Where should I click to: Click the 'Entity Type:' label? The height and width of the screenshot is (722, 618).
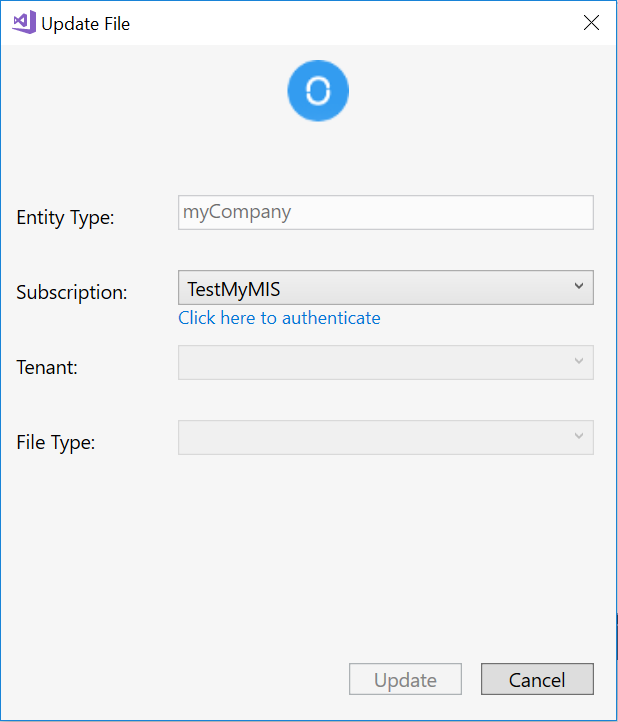click(x=65, y=217)
